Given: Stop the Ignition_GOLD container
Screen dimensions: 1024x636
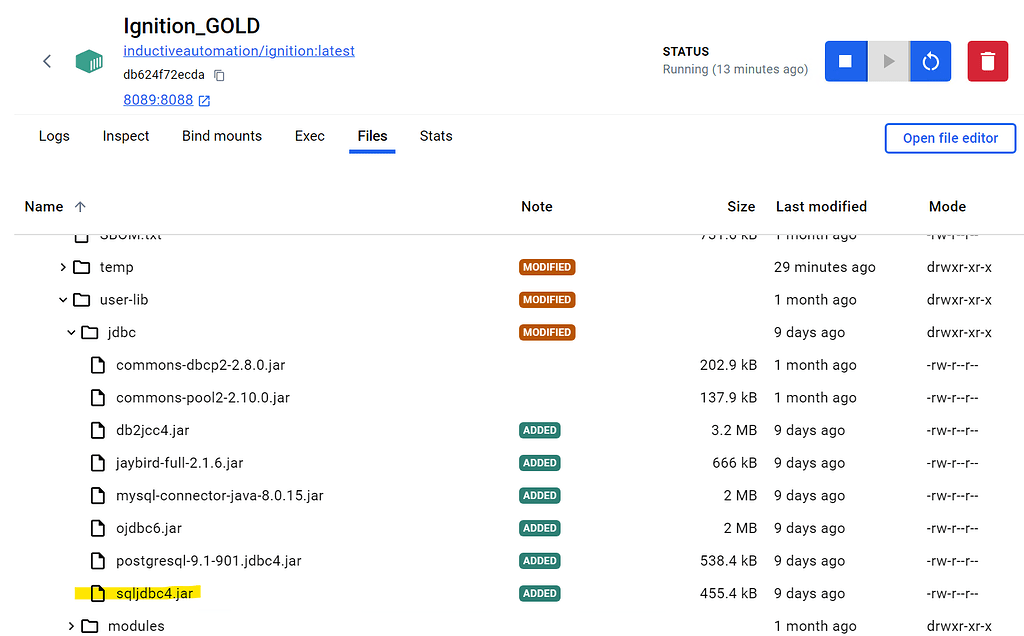Looking at the screenshot, I should tap(845, 61).
